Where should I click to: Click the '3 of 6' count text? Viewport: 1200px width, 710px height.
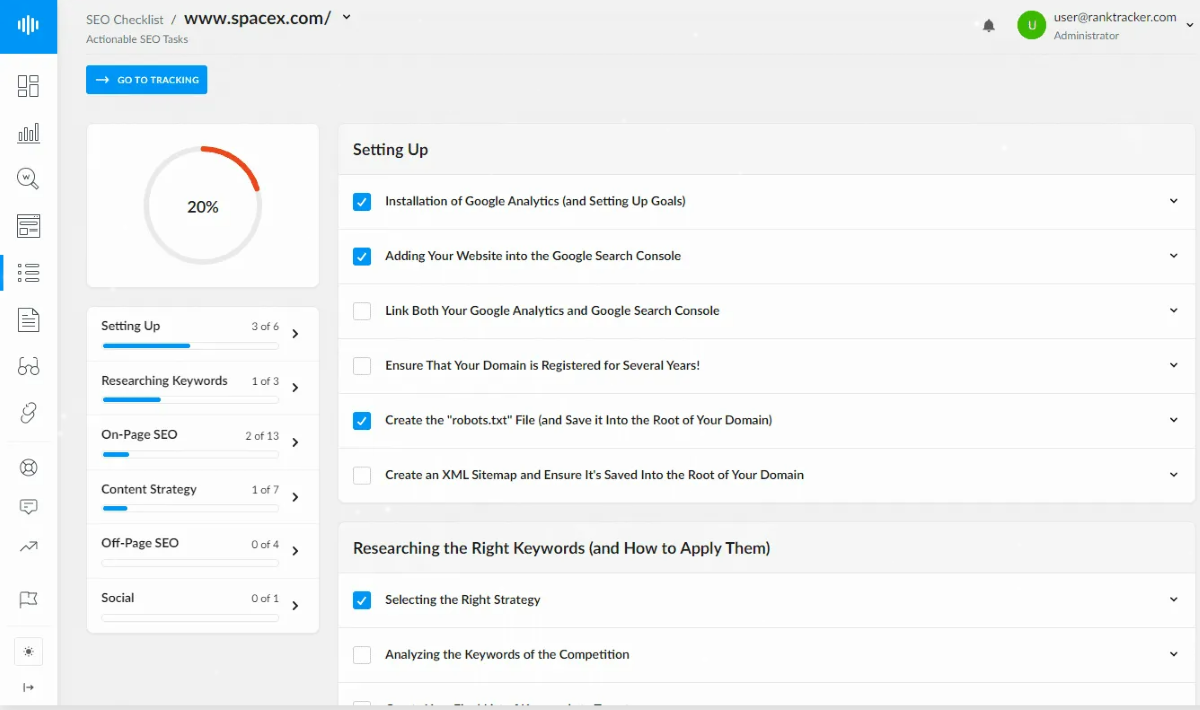[265, 327]
